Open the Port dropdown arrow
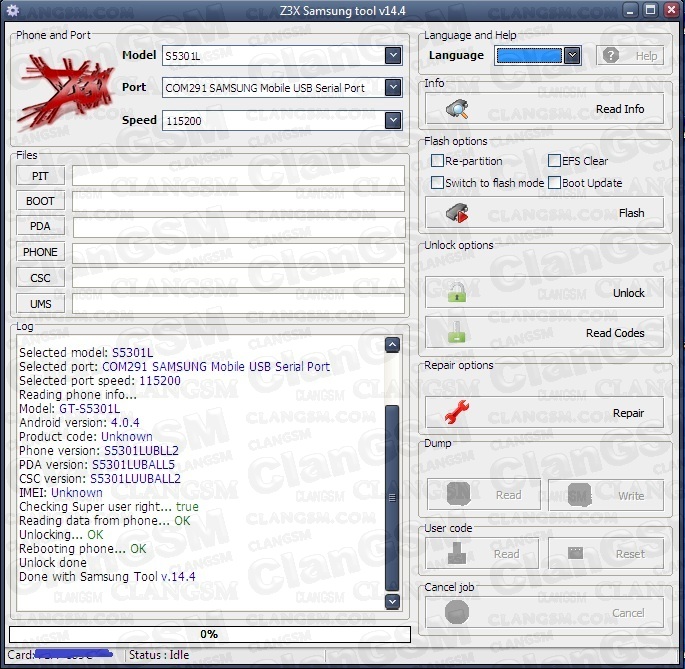The image size is (685, 669). tap(393, 87)
